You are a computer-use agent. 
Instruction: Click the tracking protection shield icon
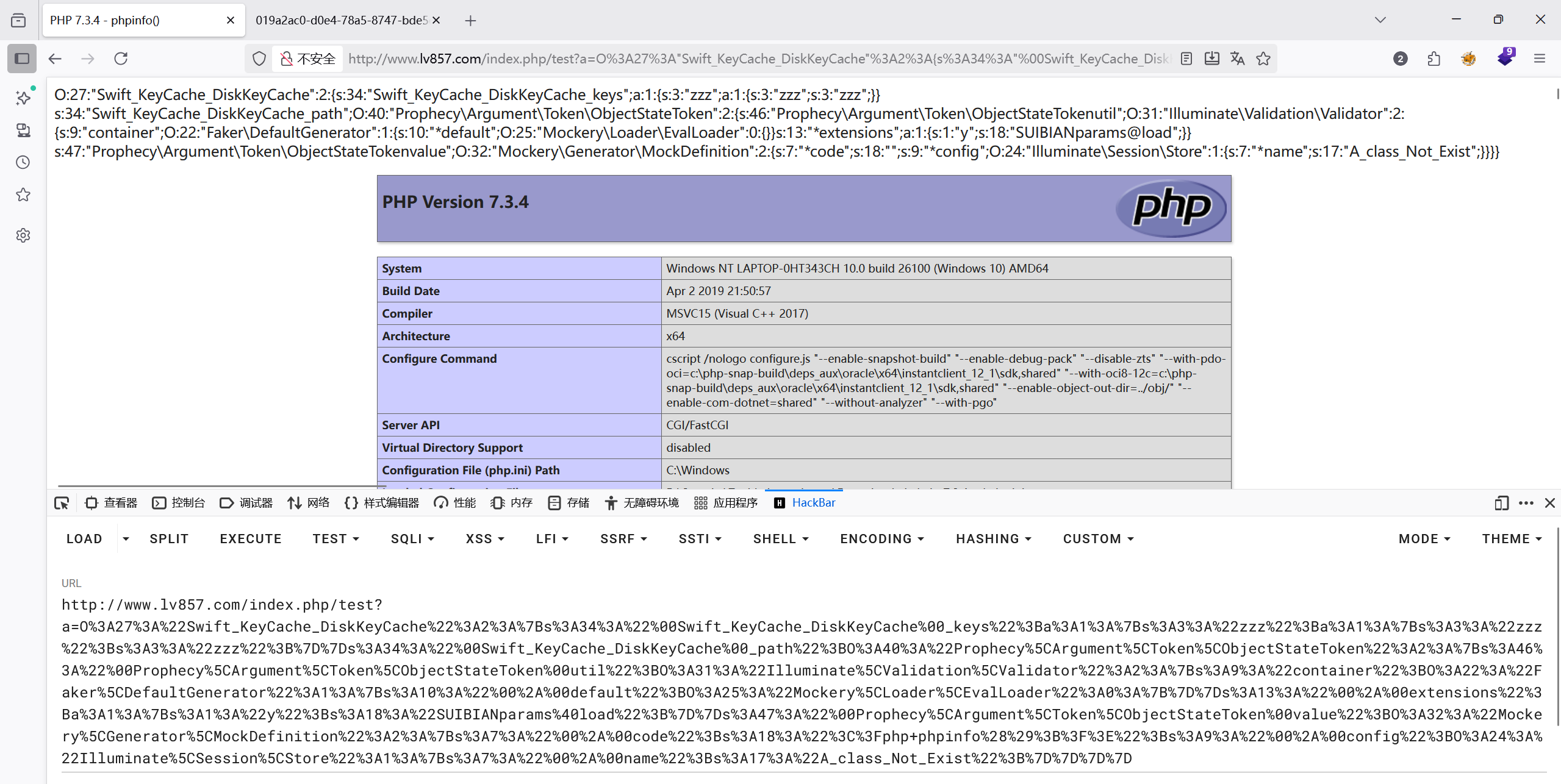[x=259, y=59]
